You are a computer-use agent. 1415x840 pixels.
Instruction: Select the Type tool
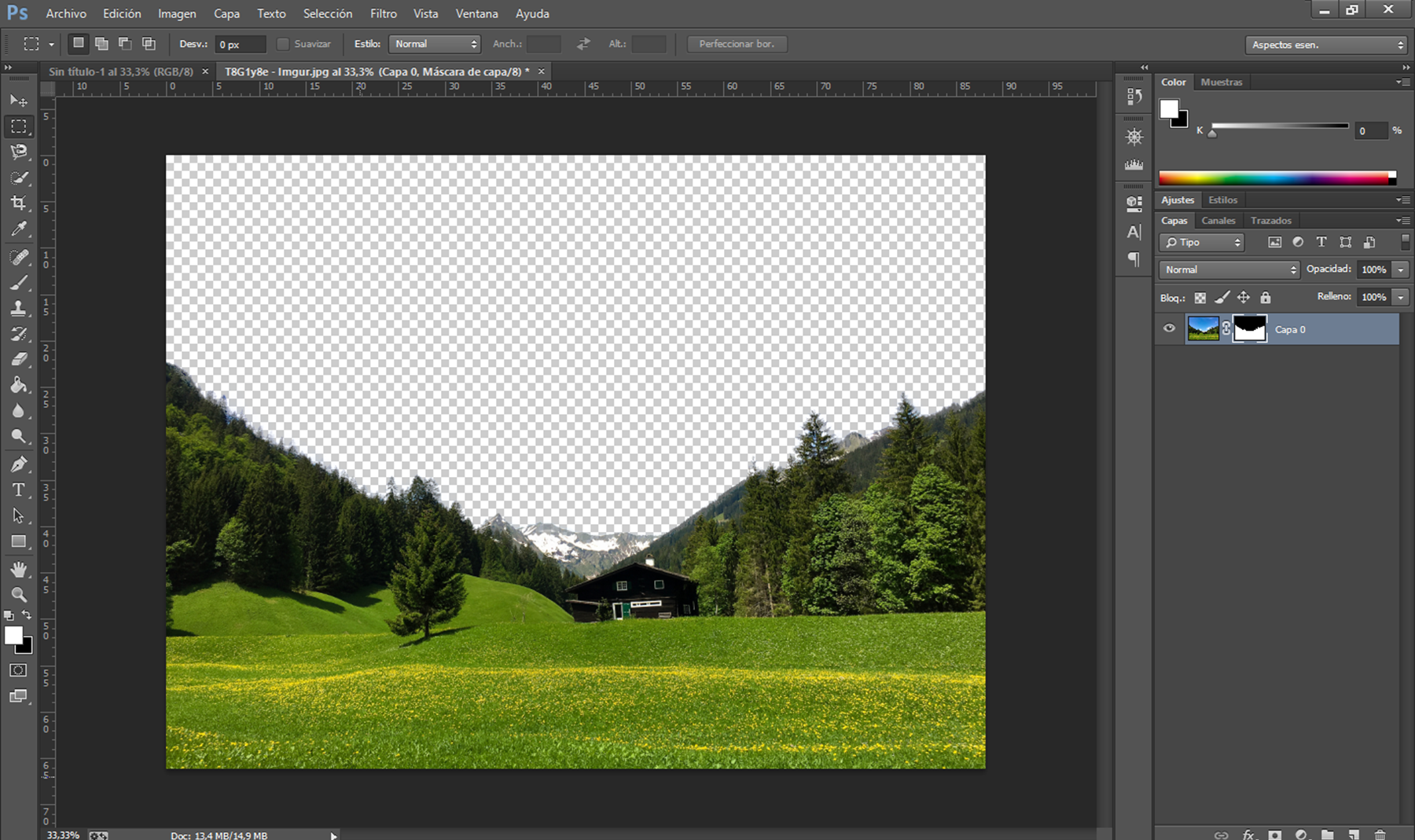click(19, 490)
